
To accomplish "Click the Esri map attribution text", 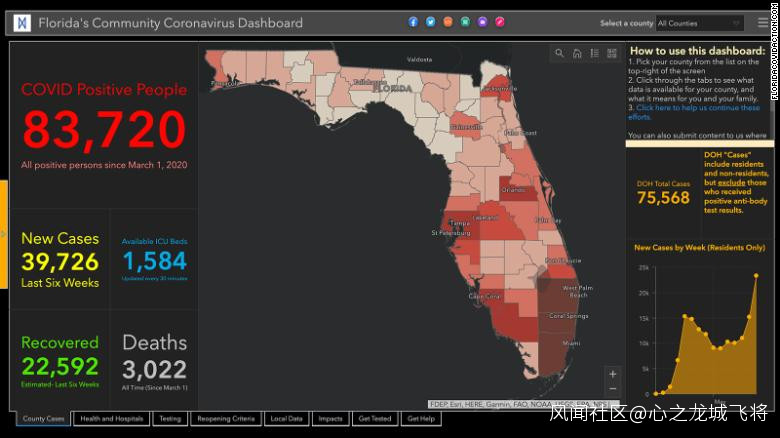I will tap(522, 404).
